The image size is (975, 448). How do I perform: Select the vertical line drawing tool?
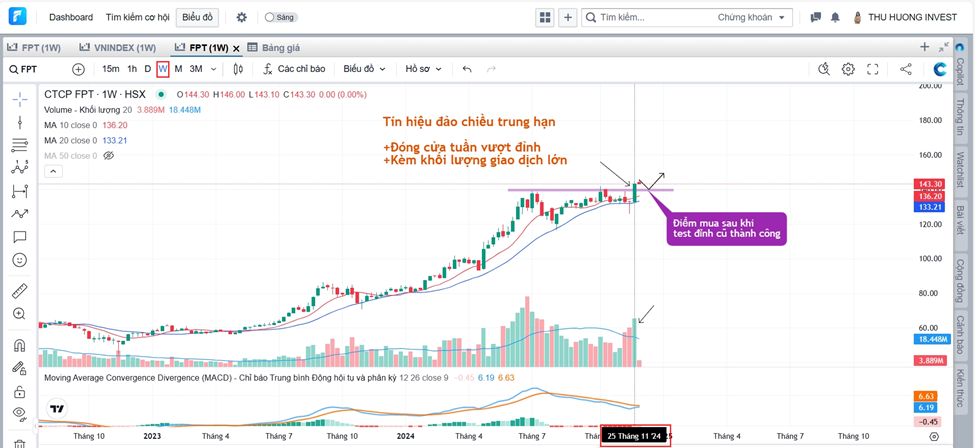20,122
